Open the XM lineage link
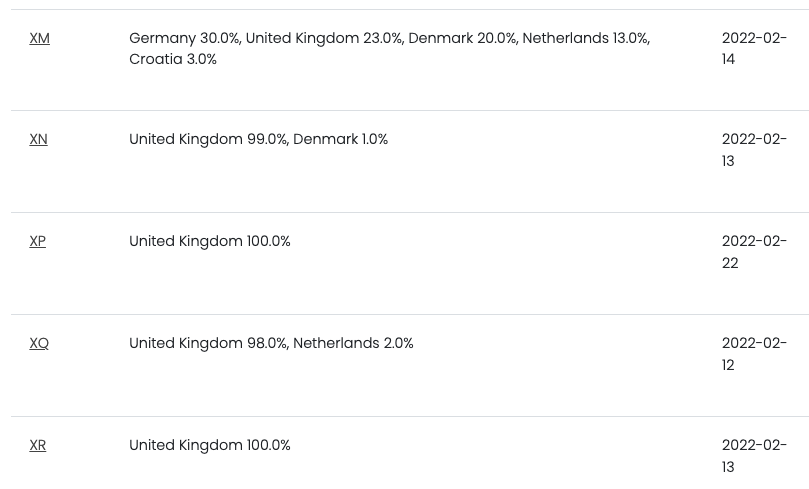The width and height of the screenshot is (809, 489). pyautogui.click(x=40, y=38)
